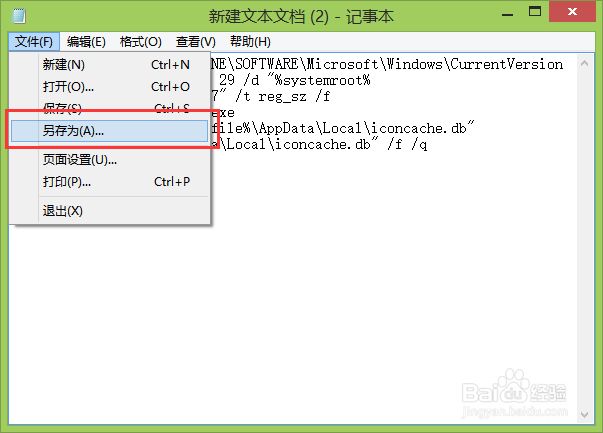This screenshot has width=603, height=433.
Task: Maximize the Notepad window
Action: pyautogui.click(x=535, y=12)
